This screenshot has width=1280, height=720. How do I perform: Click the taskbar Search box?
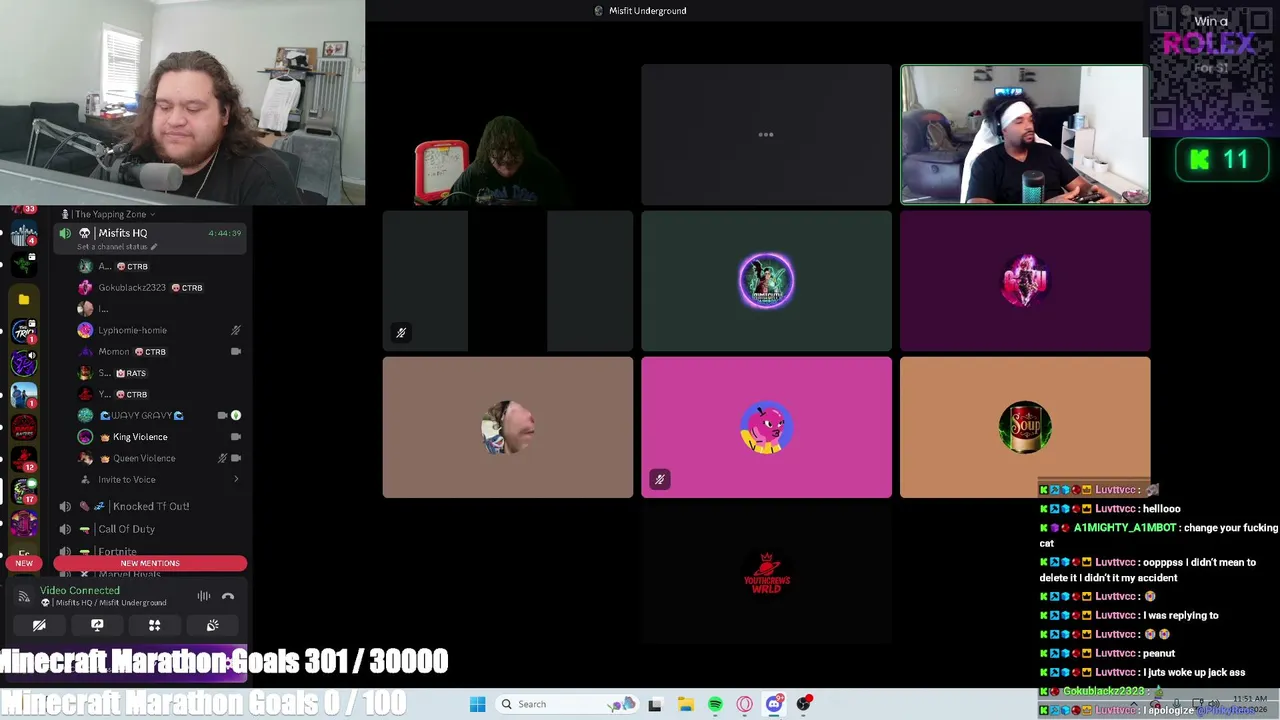point(567,704)
